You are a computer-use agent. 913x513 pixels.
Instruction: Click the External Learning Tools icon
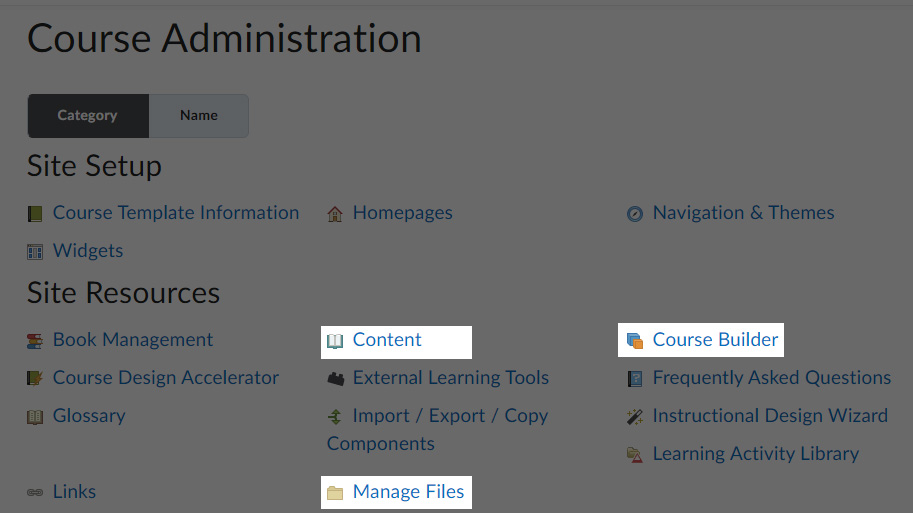[335, 379]
